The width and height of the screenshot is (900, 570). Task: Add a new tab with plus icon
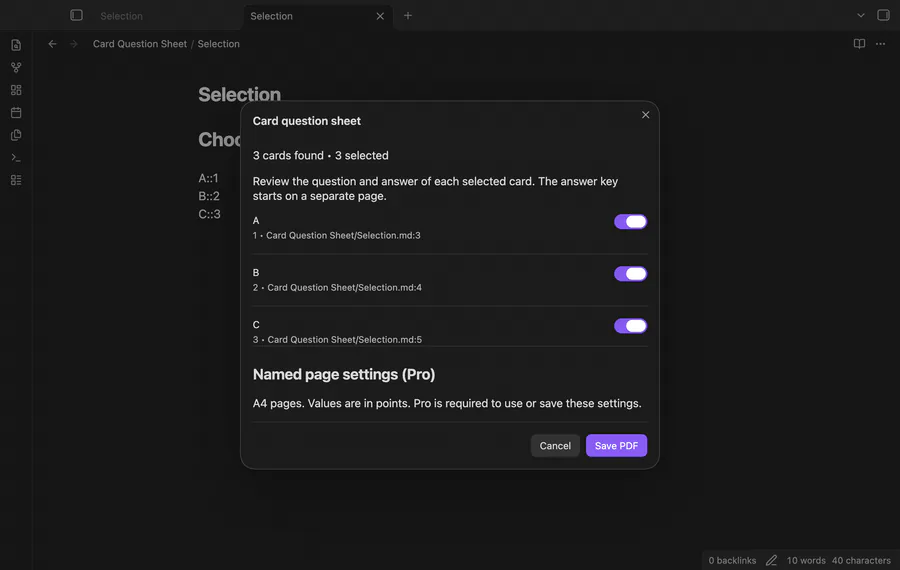coord(408,15)
